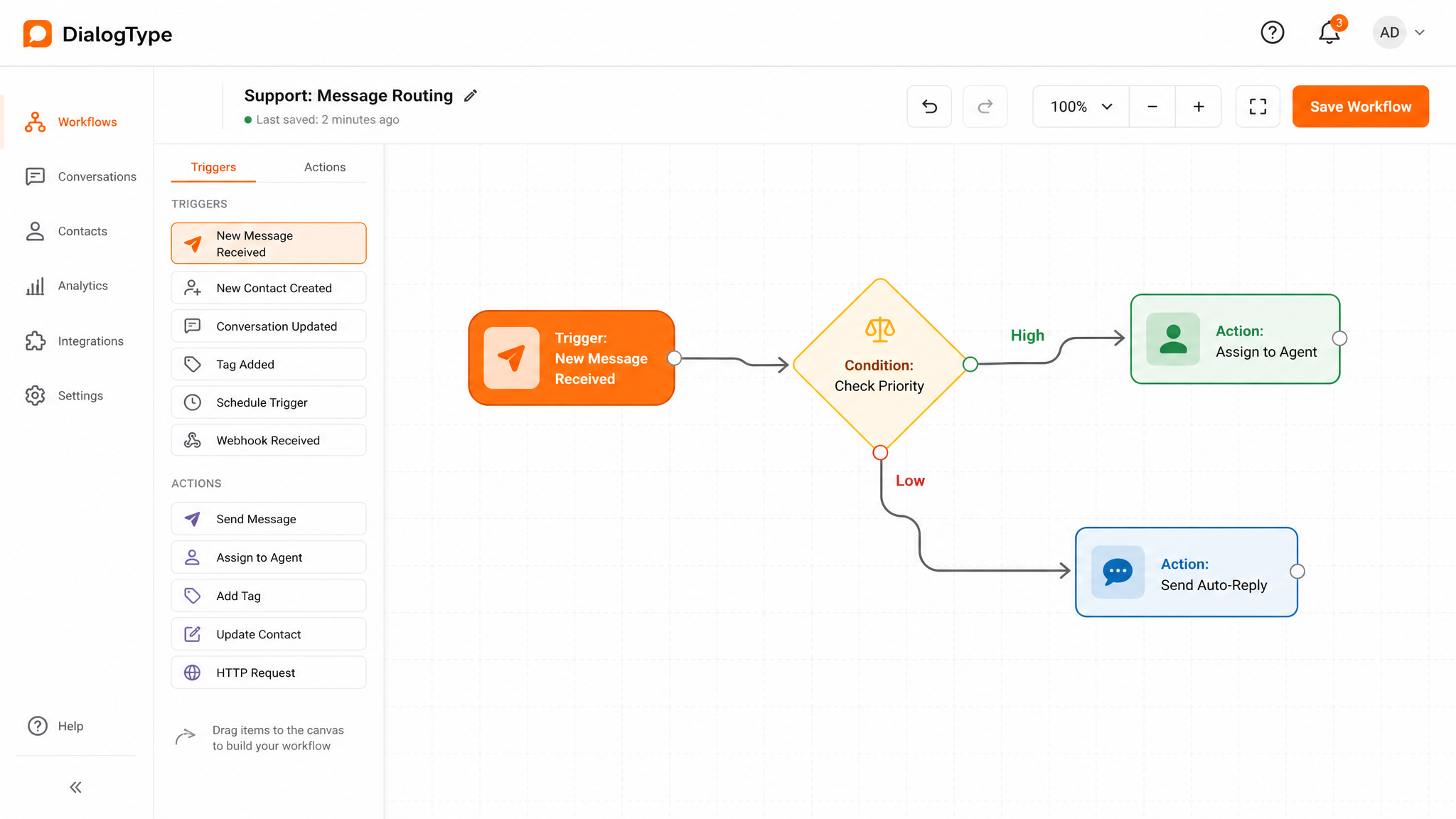Open Integrations section
Viewport: 1456px width, 819px height.
point(74,341)
